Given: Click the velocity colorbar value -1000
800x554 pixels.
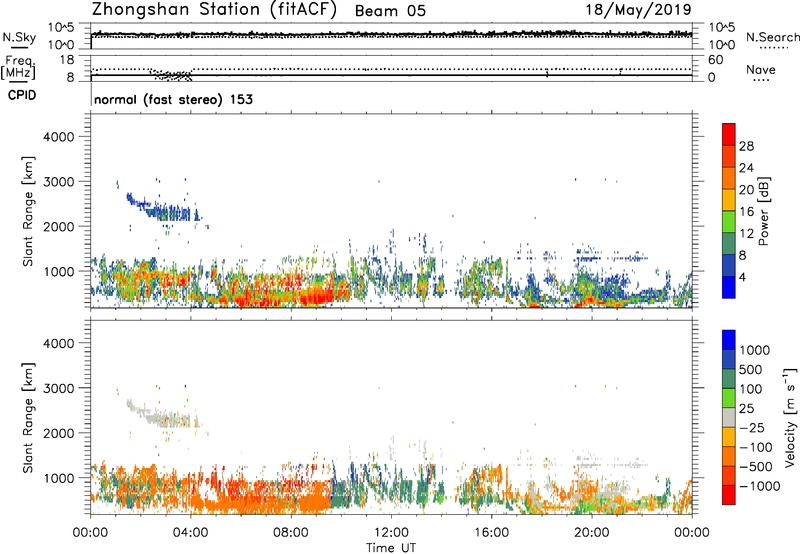Looking at the screenshot, I should pyautogui.click(x=759, y=486).
